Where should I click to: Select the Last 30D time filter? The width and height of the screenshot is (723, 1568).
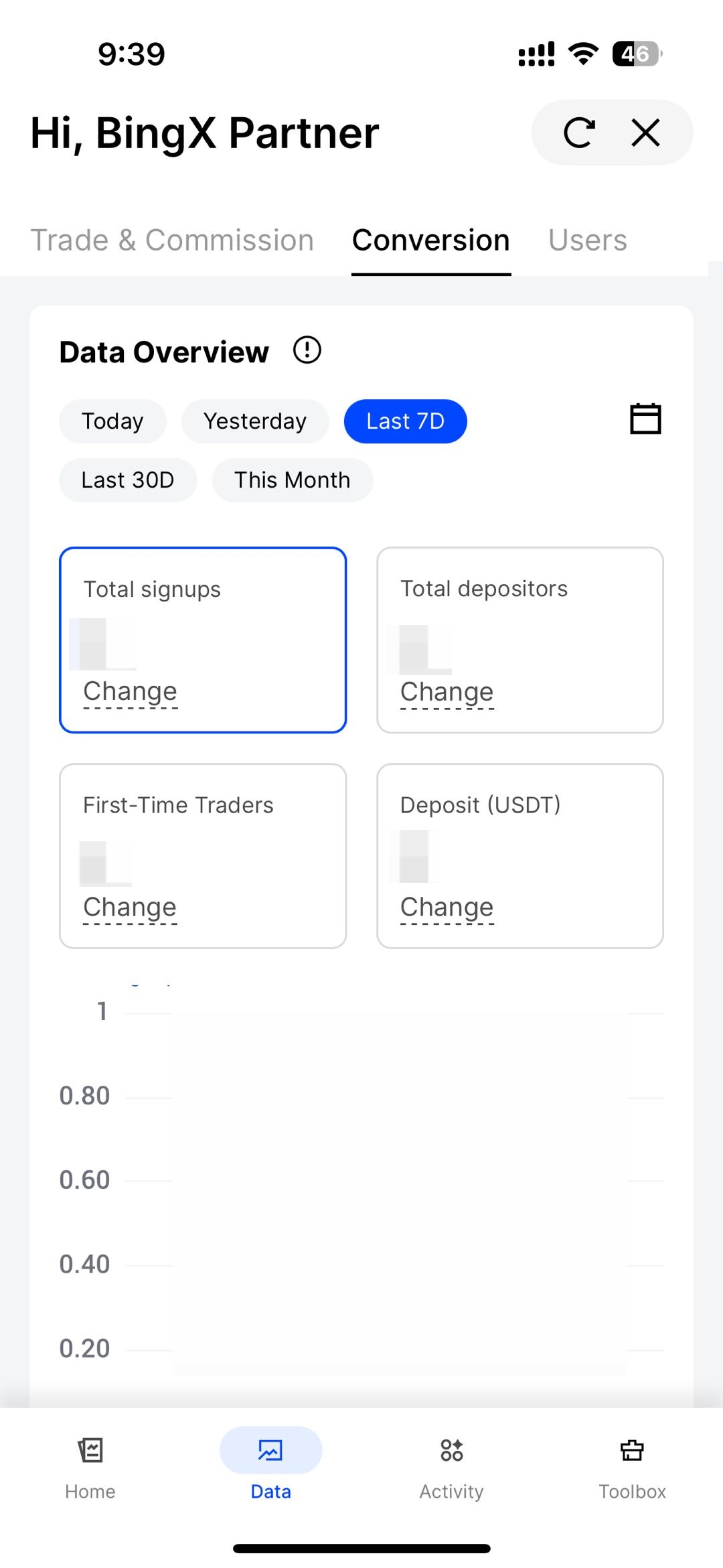pos(128,480)
